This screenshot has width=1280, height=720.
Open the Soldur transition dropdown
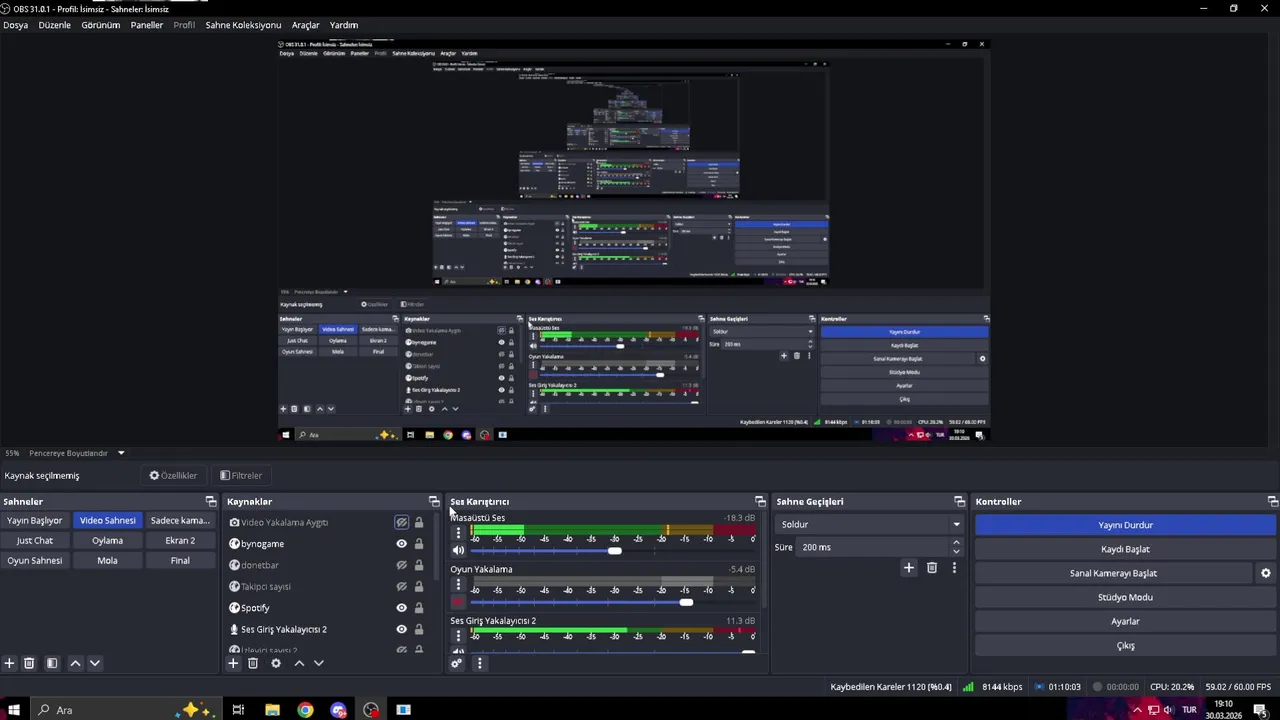pos(870,524)
